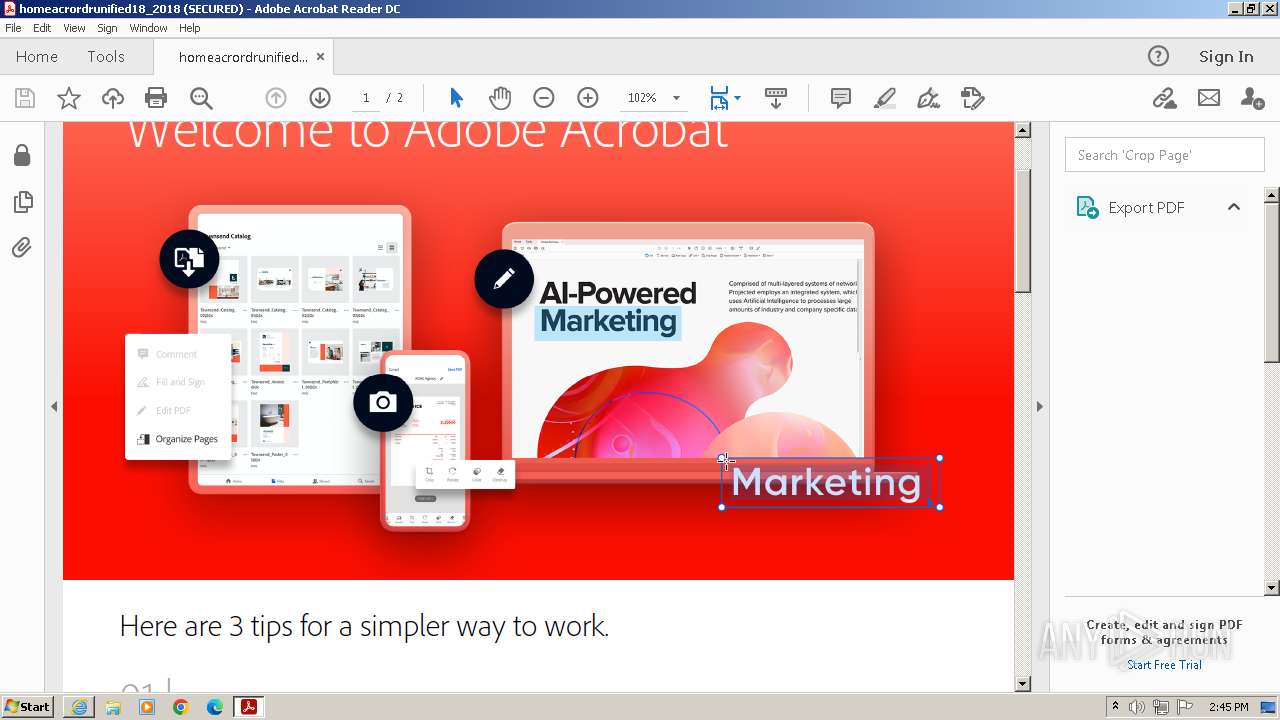
Task: Add a comment with the sticky note icon
Action: [841, 98]
